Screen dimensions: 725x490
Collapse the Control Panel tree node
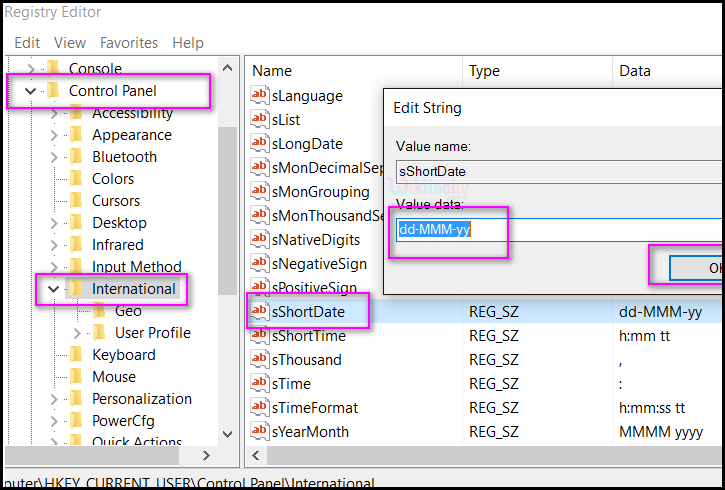tap(30, 91)
